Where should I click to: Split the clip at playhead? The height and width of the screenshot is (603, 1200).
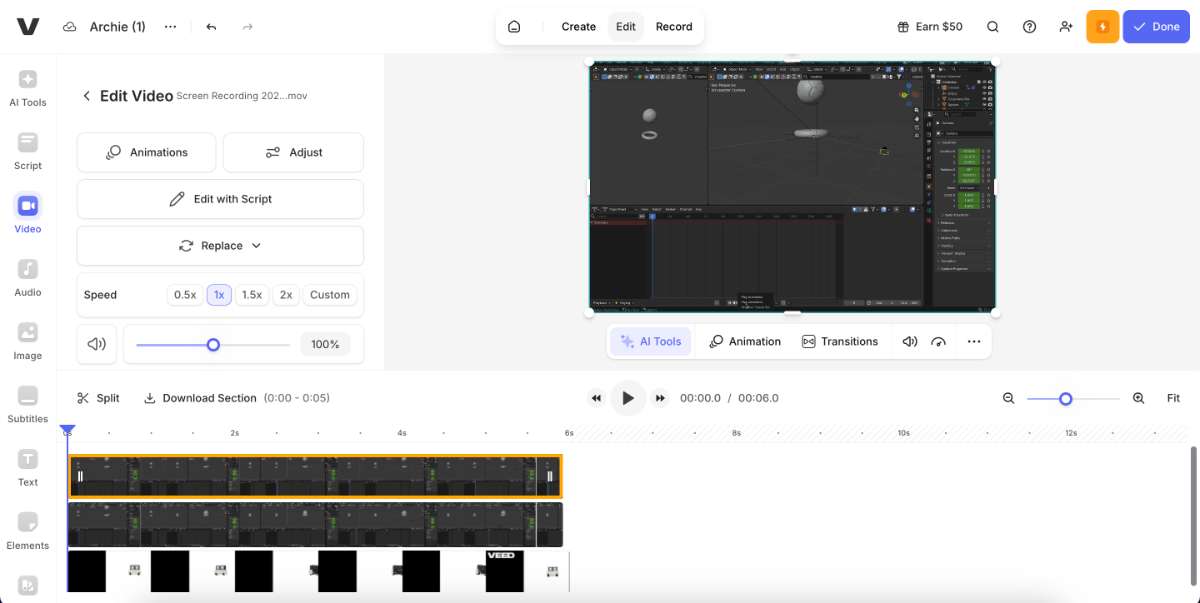[x=98, y=398]
